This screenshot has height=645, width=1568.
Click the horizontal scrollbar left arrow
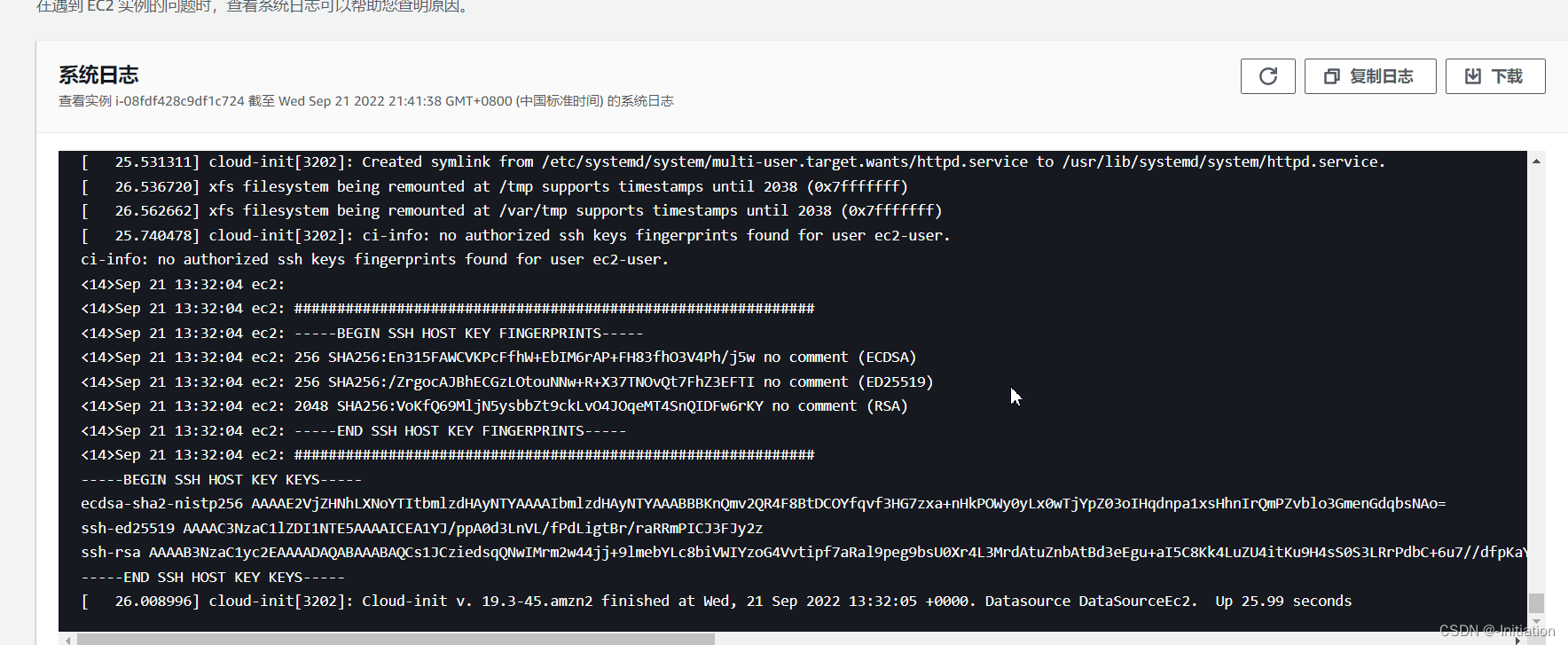click(67, 639)
